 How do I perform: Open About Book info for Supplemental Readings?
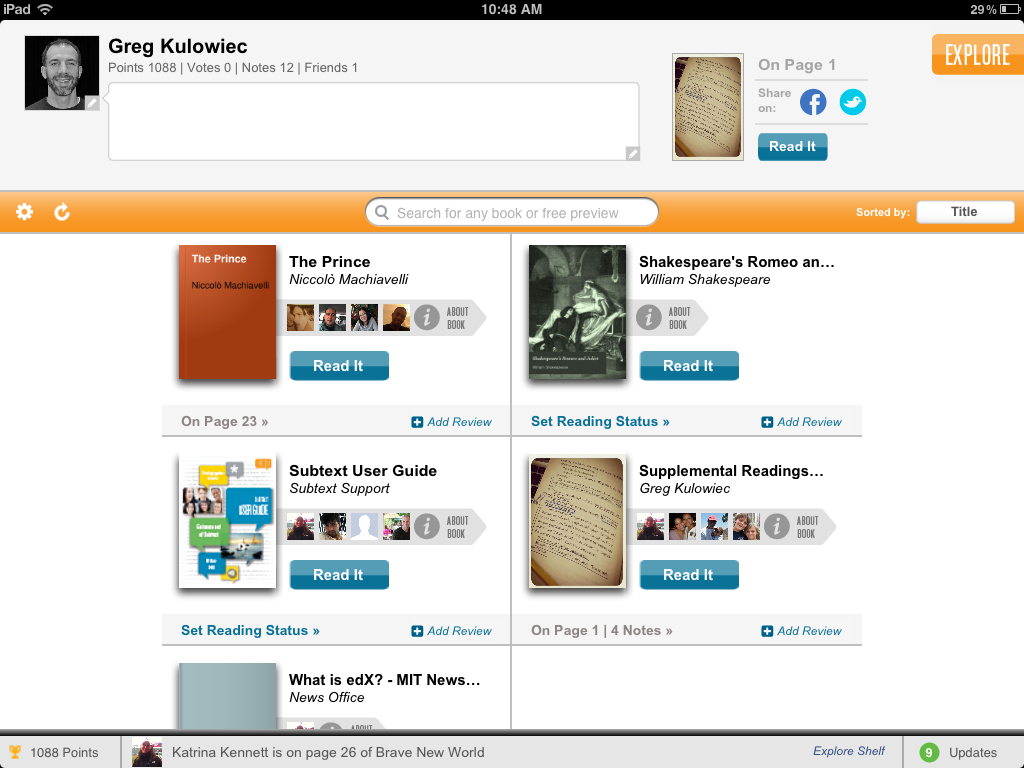[791, 527]
